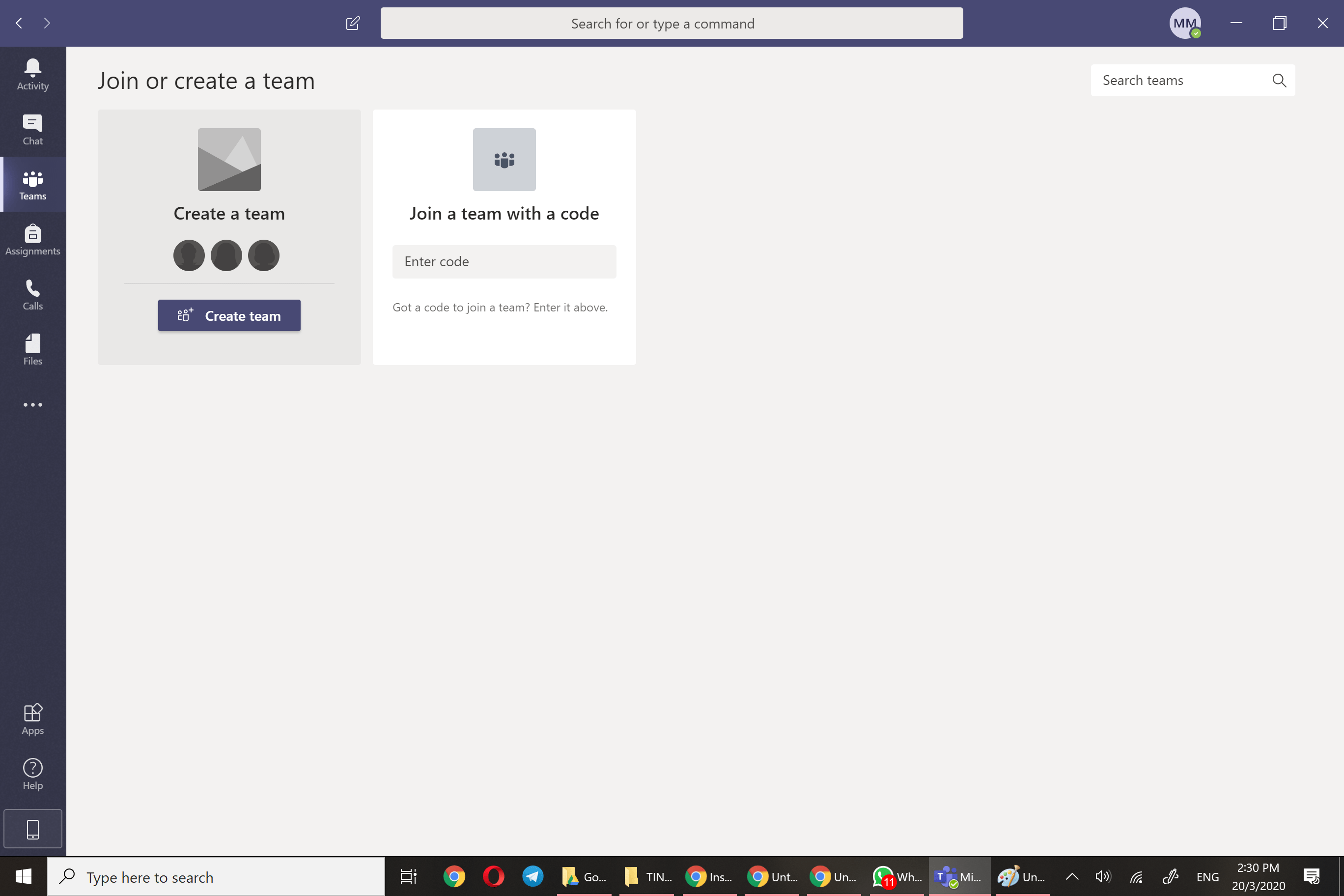
Task: Open Chat in the sidebar
Action: (x=32, y=130)
